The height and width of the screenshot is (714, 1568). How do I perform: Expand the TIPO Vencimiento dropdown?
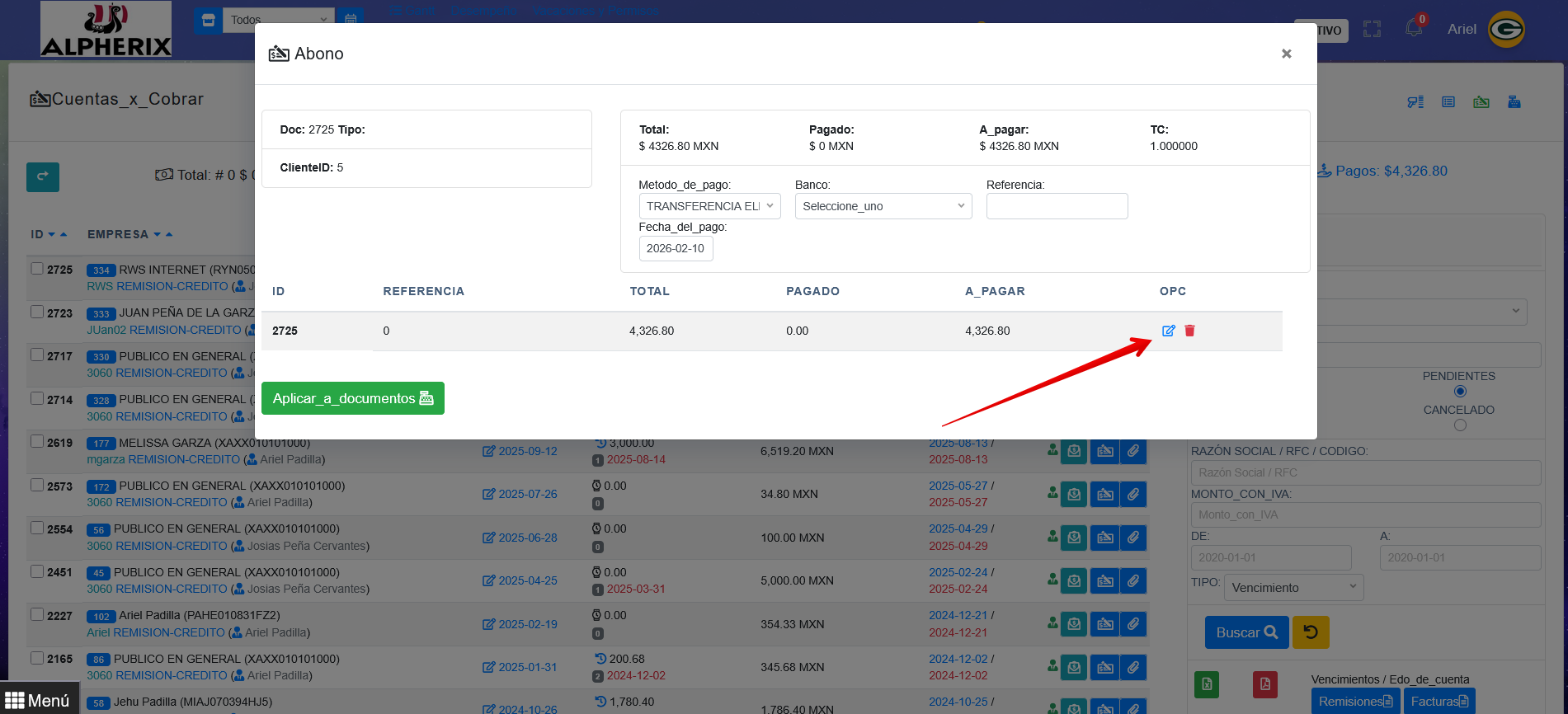[x=1293, y=588]
